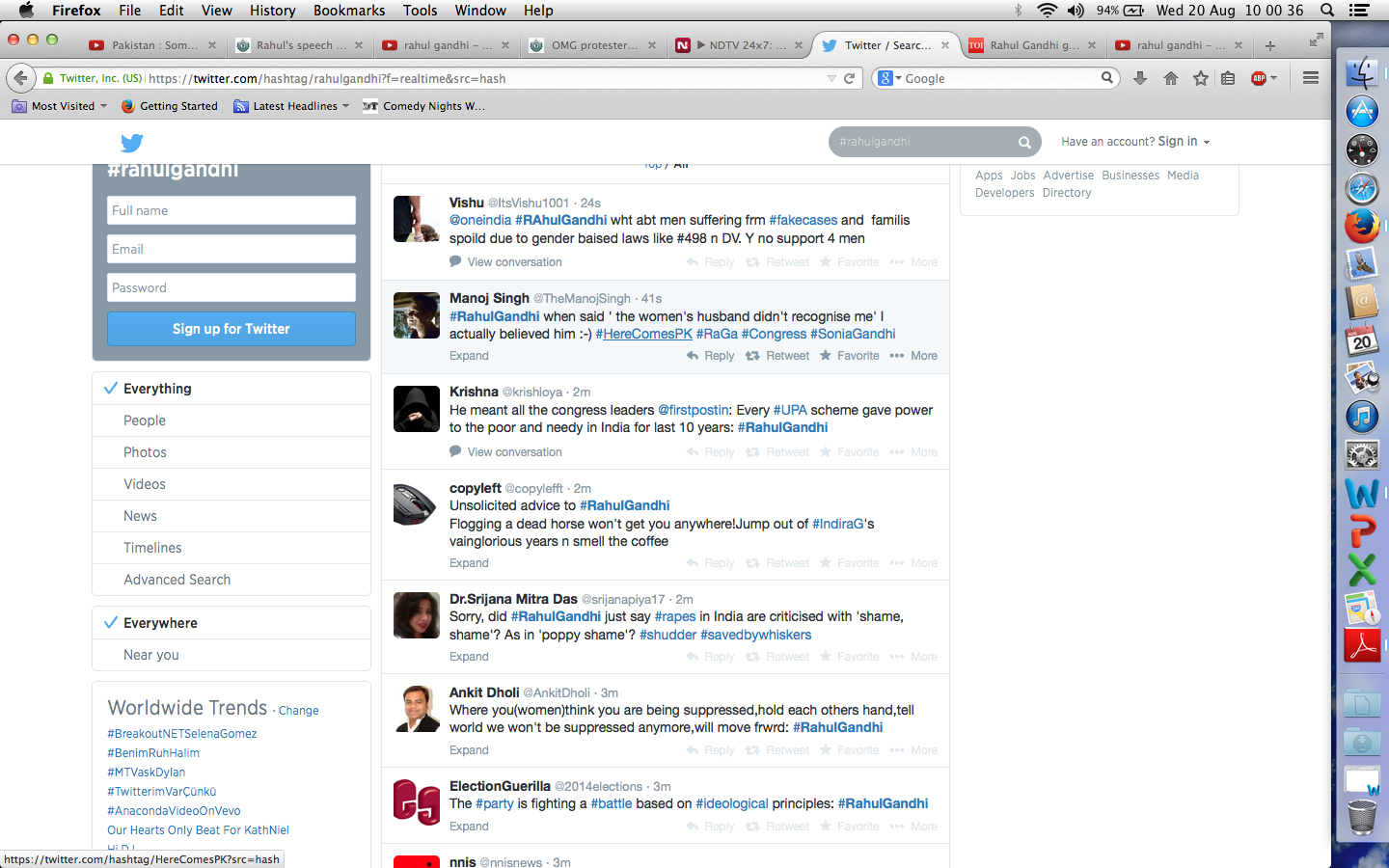
Task: Click the Email input field
Action: tap(231, 249)
